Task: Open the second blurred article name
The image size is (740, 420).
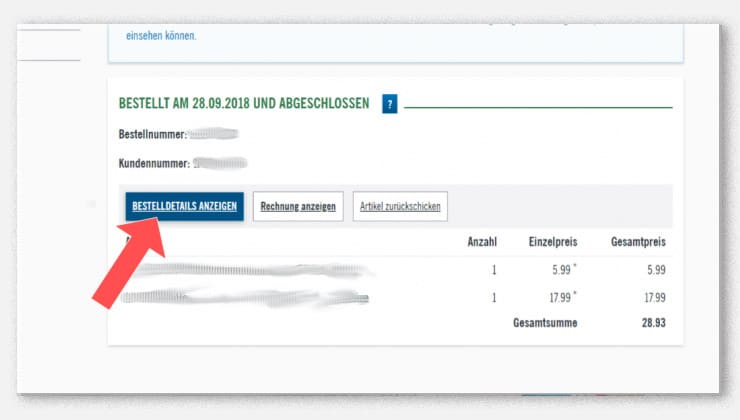Action: 245,297
